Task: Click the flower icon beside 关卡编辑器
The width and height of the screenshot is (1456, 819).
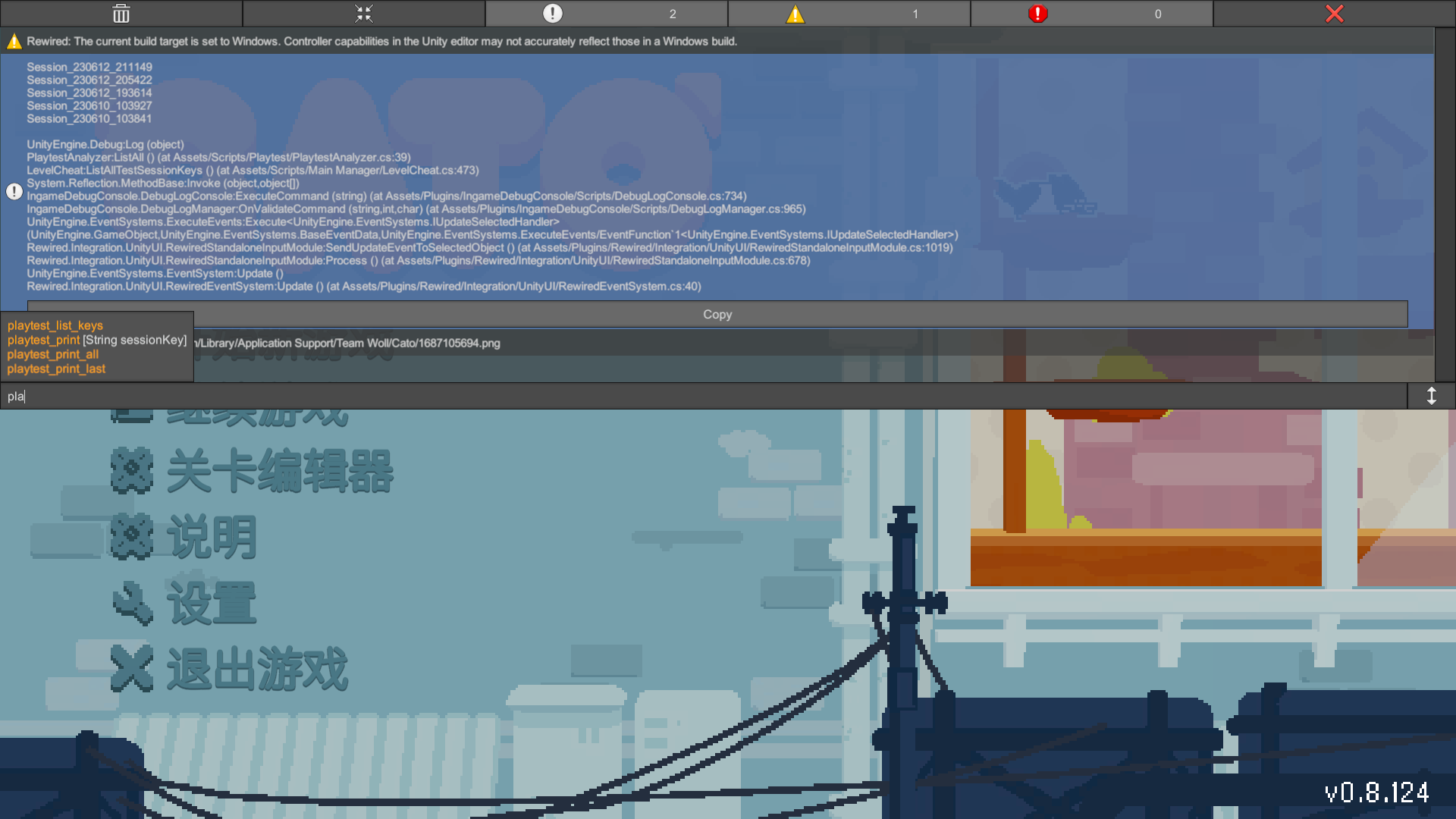Action: 132,471
